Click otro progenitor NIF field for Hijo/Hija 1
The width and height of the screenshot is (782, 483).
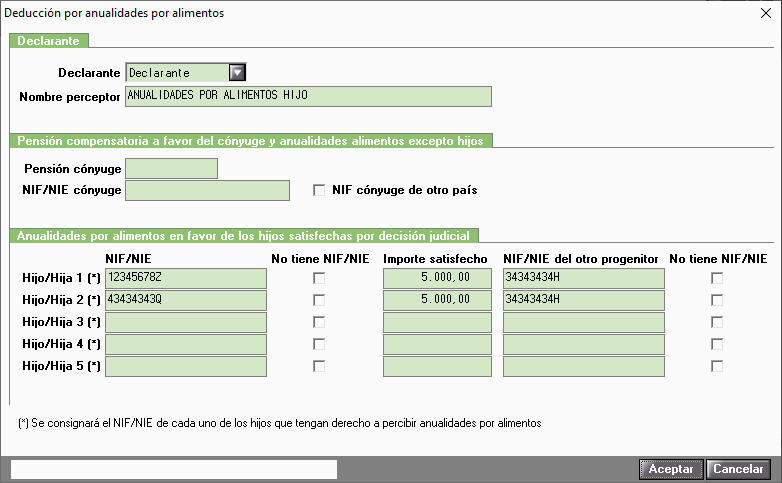584,278
